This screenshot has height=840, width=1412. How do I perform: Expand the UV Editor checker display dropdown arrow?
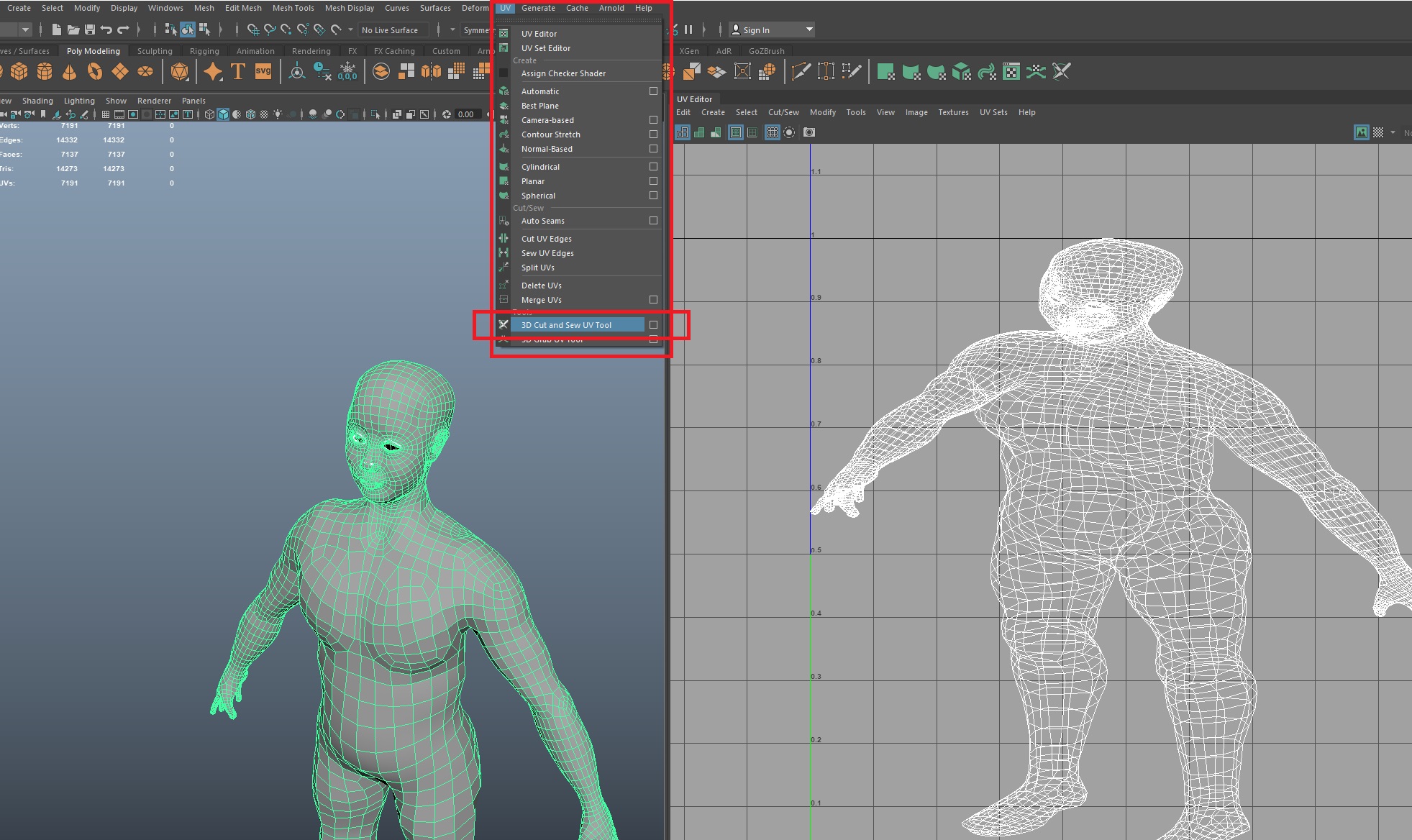pyautogui.click(x=1393, y=132)
